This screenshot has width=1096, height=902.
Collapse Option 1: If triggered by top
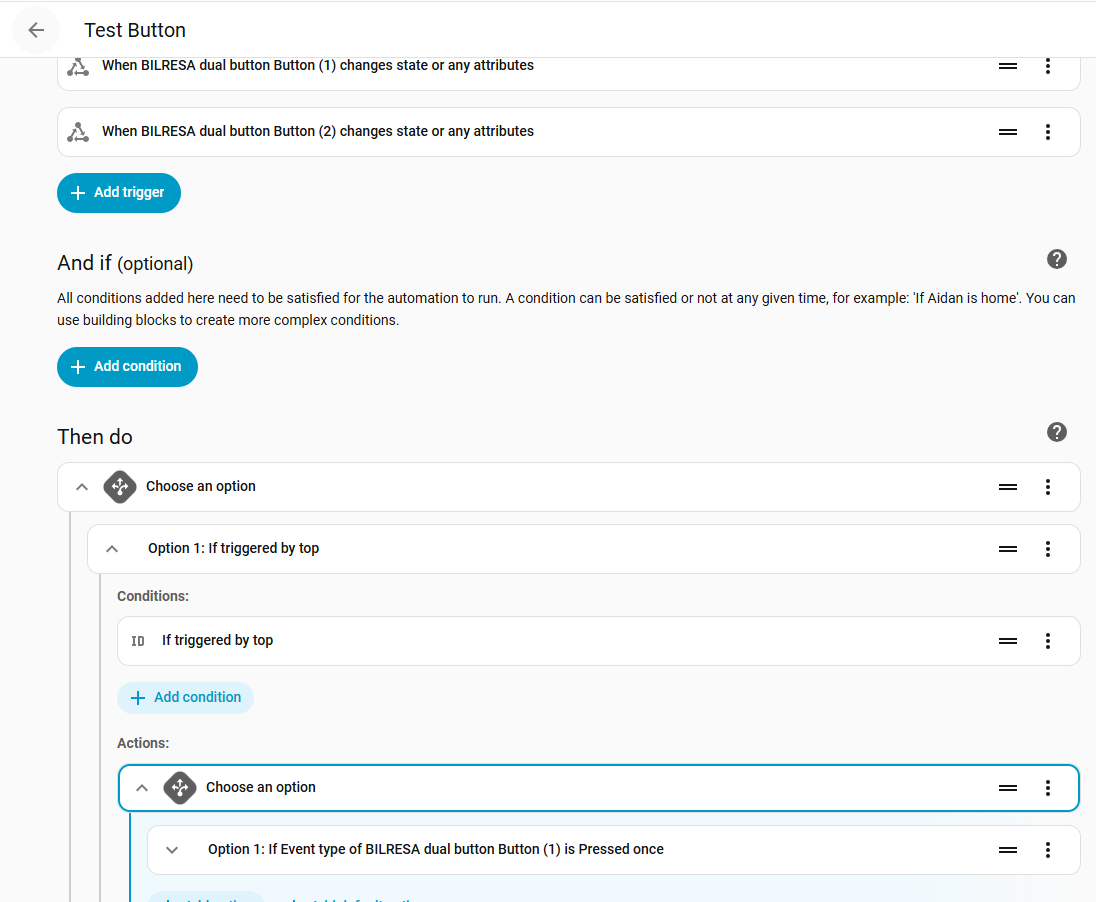(x=112, y=549)
